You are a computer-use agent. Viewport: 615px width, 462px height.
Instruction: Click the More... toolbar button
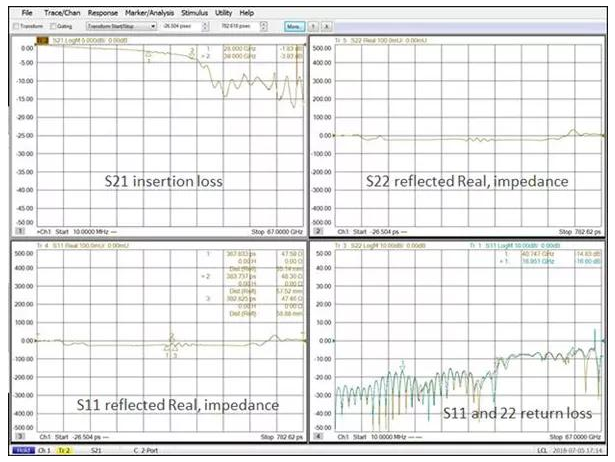pos(295,27)
